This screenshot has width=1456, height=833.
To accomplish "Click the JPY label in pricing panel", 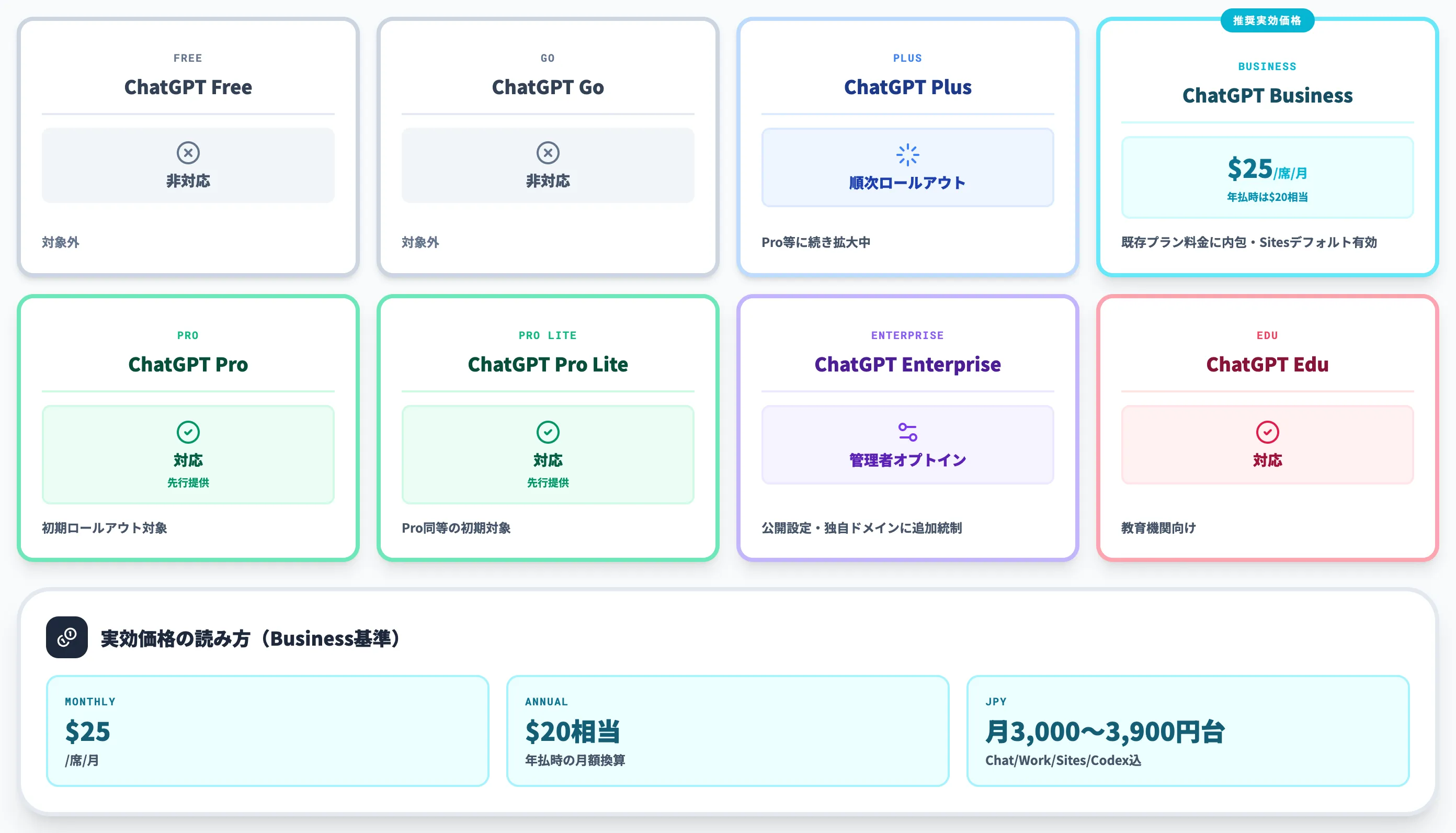I will [996, 702].
